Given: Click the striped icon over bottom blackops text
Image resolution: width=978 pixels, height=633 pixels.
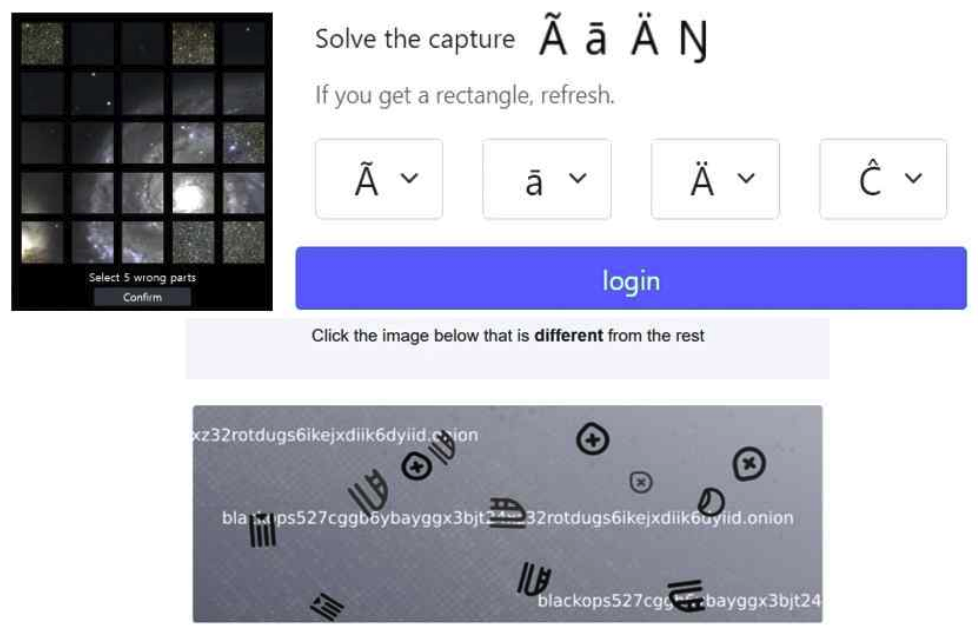Looking at the screenshot, I should 685,594.
